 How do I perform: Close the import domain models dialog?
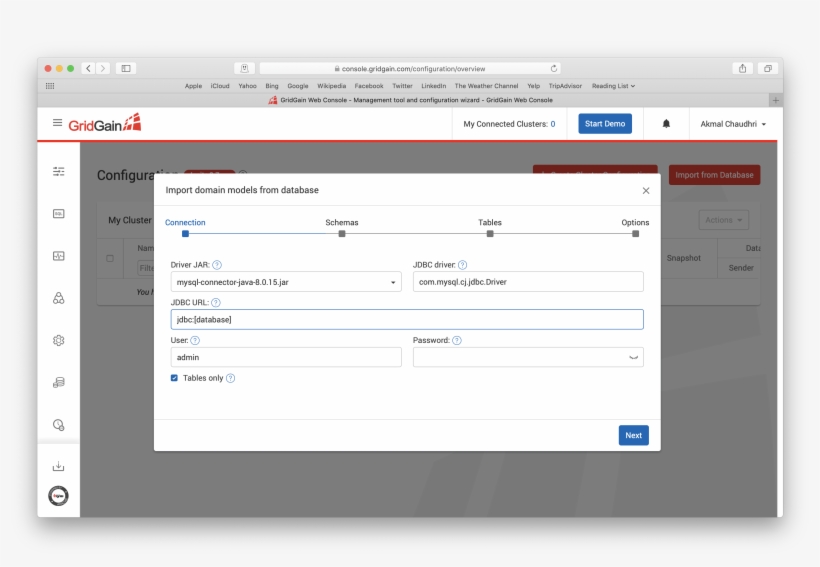pos(646,190)
